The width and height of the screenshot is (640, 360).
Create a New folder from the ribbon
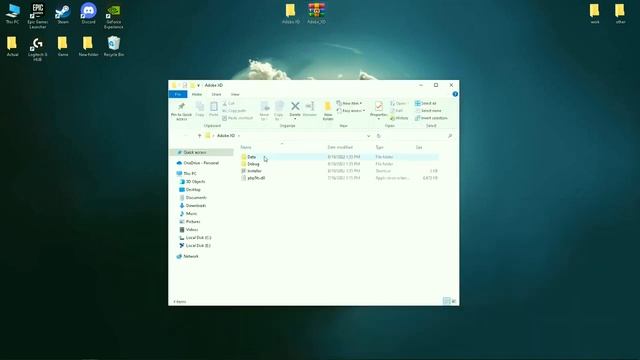[x=328, y=111]
